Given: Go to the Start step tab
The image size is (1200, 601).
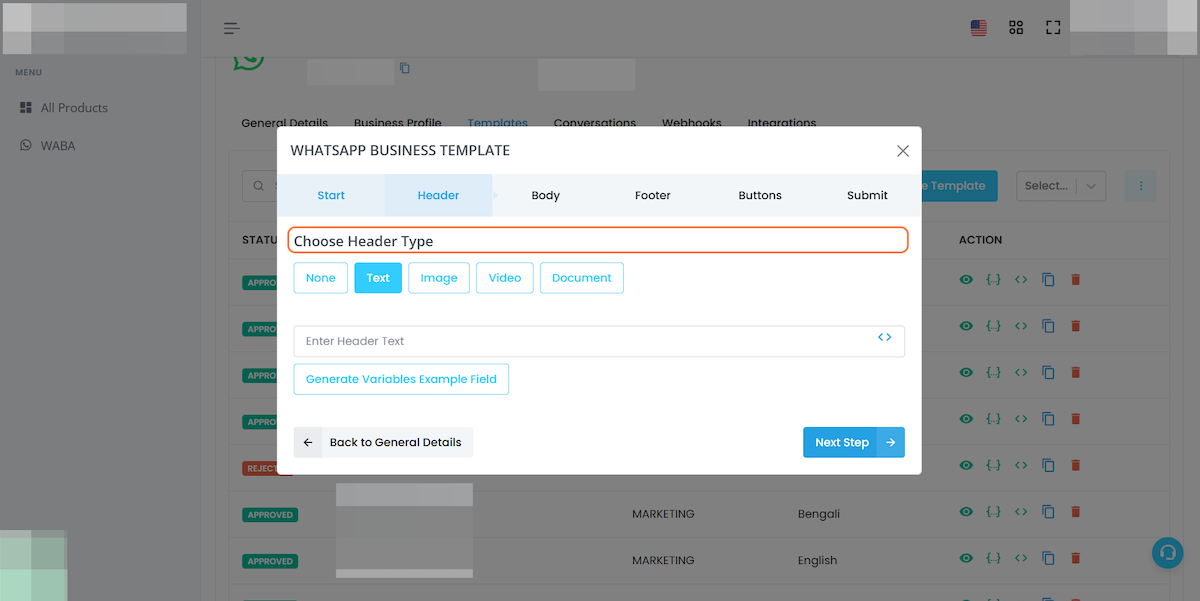Looking at the screenshot, I should pos(331,195).
